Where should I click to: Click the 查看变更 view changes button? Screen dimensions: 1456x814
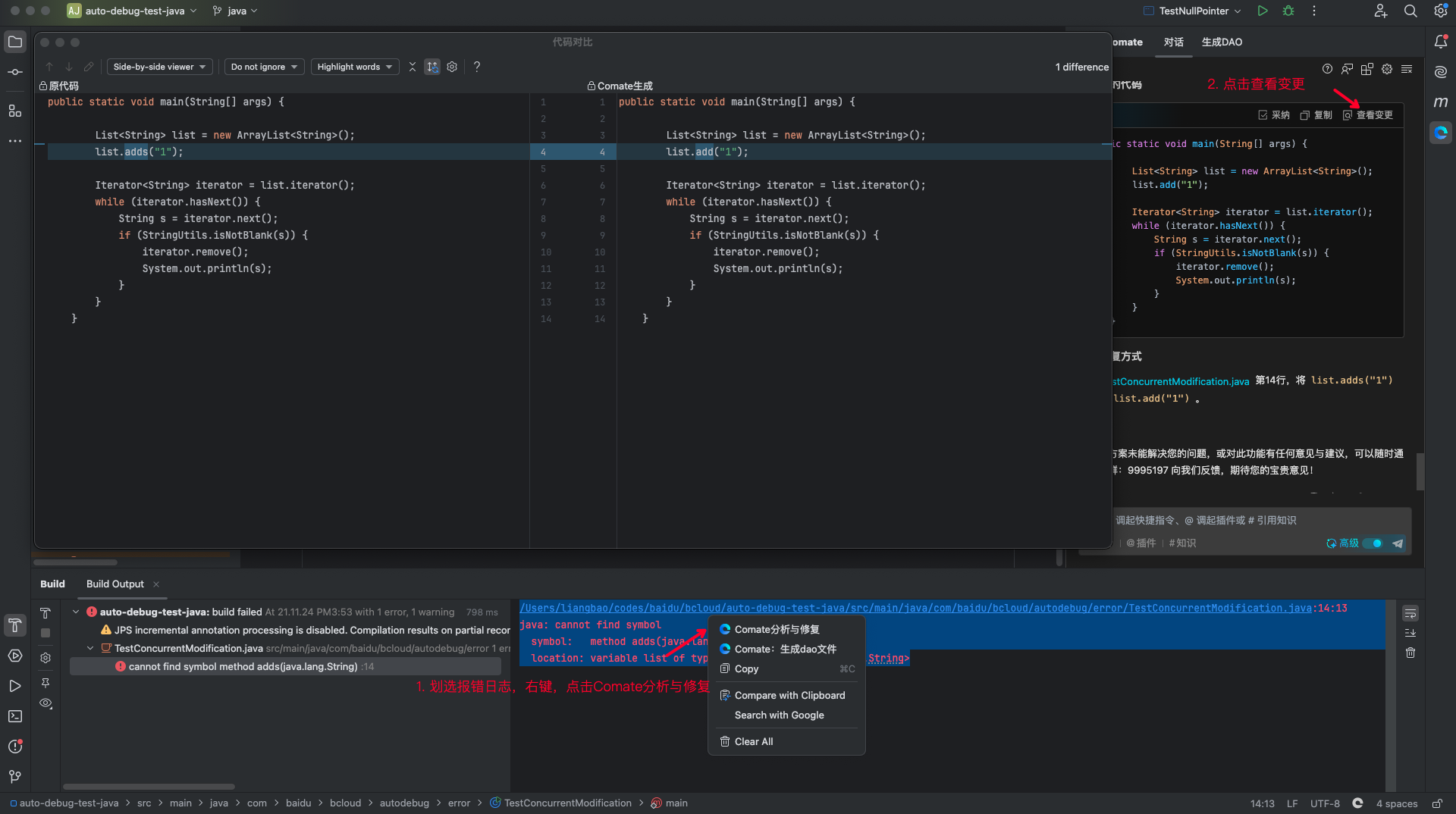(x=1368, y=115)
